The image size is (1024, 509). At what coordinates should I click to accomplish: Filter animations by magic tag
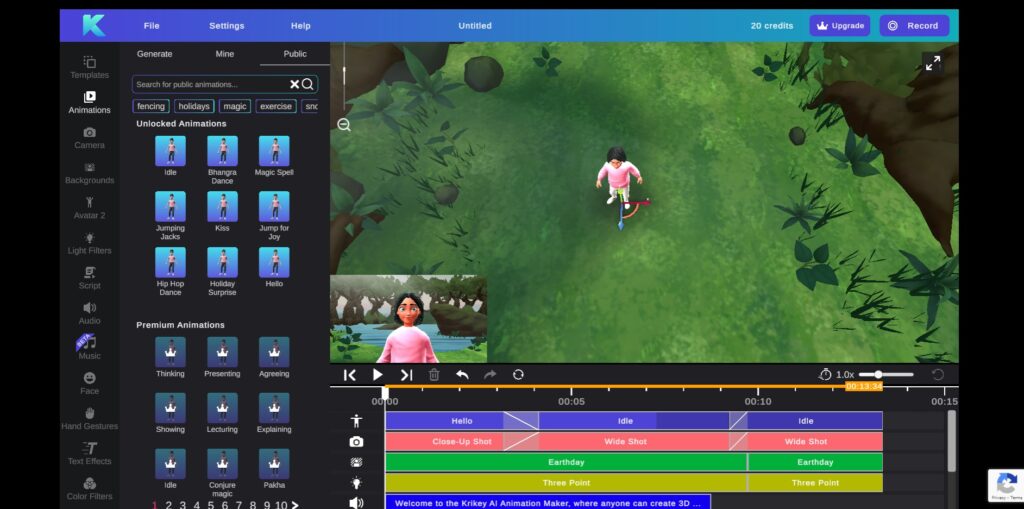point(235,106)
